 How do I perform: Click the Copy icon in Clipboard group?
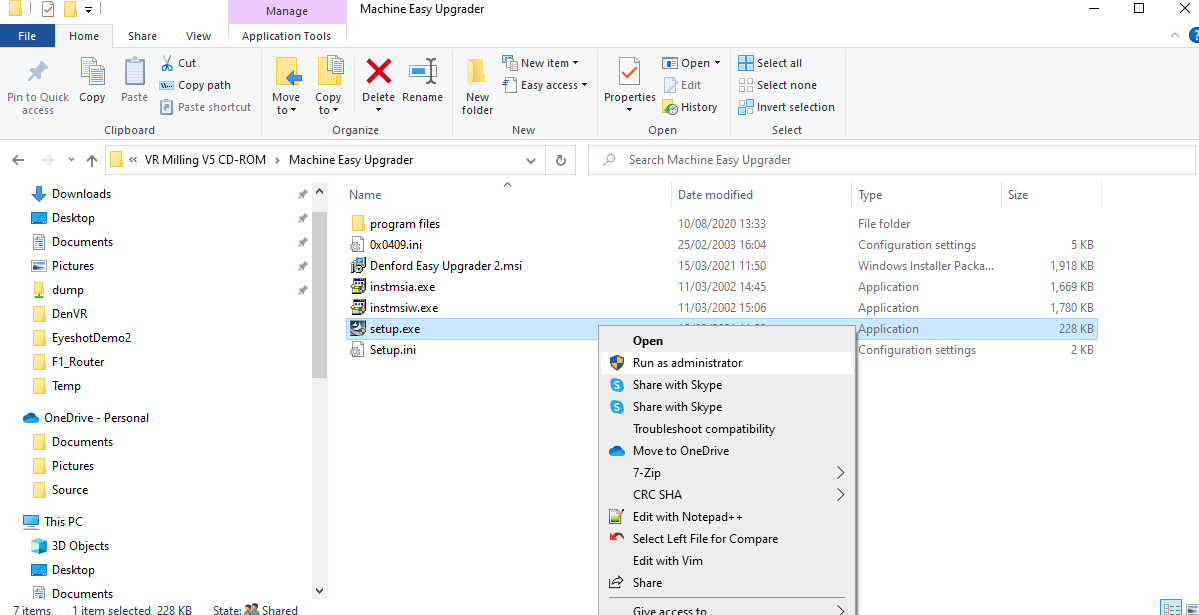pyautogui.click(x=93, y=72)
